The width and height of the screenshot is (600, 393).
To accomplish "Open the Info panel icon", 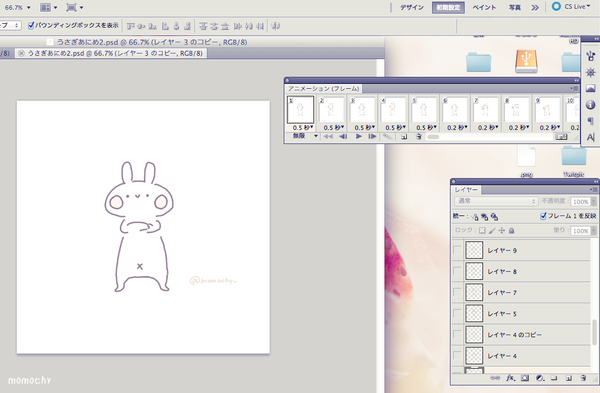I will pos(590,105).
